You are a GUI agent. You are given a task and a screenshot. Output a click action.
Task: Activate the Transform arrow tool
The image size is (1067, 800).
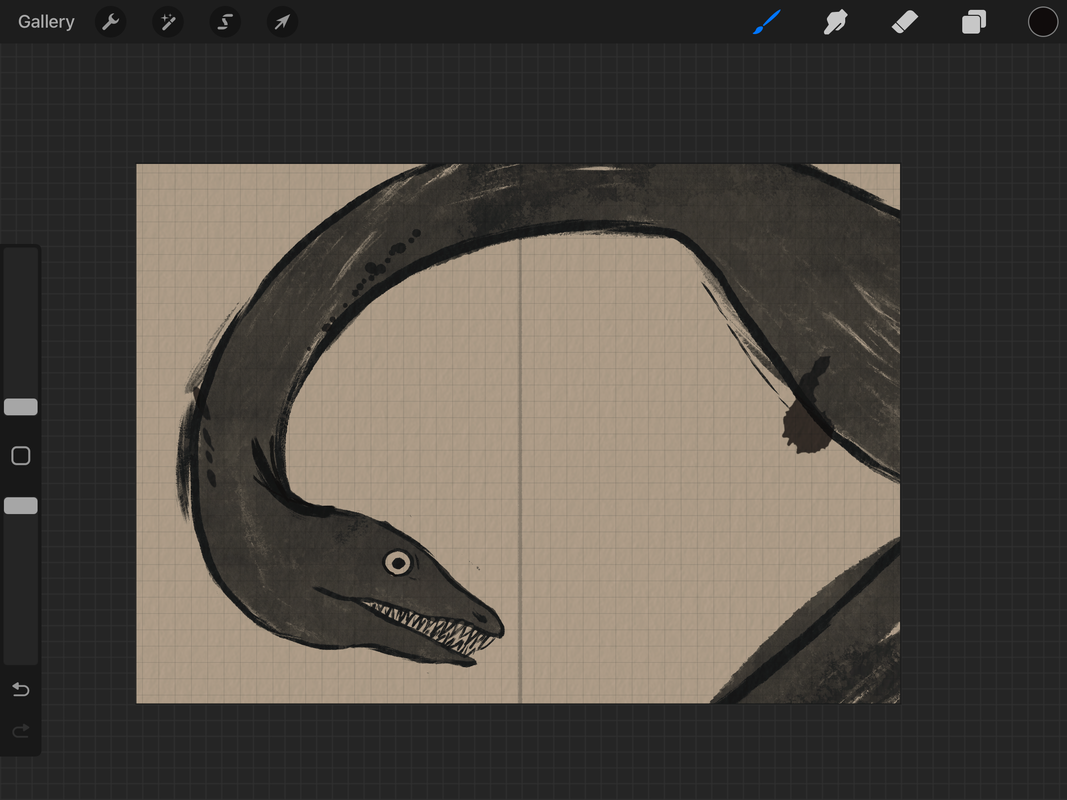(282, 22)
